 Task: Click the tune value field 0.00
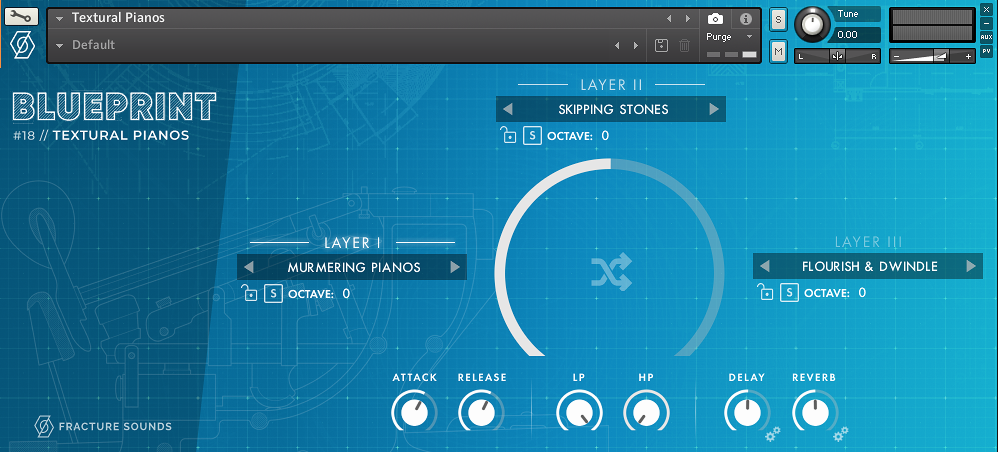tap(855, 34)
